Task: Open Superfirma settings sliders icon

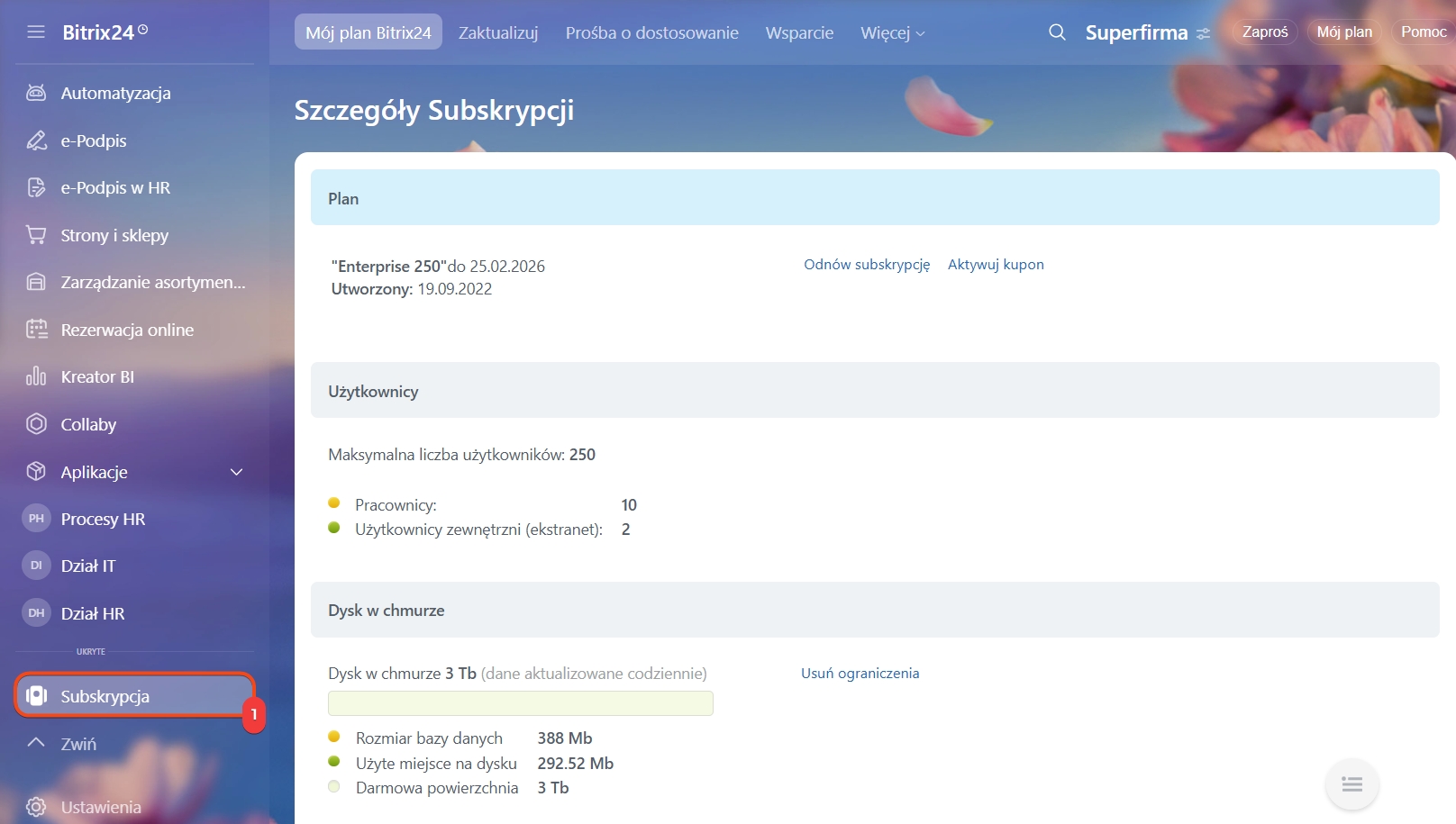Action: pyautogui.click(x=1204, y=33)
